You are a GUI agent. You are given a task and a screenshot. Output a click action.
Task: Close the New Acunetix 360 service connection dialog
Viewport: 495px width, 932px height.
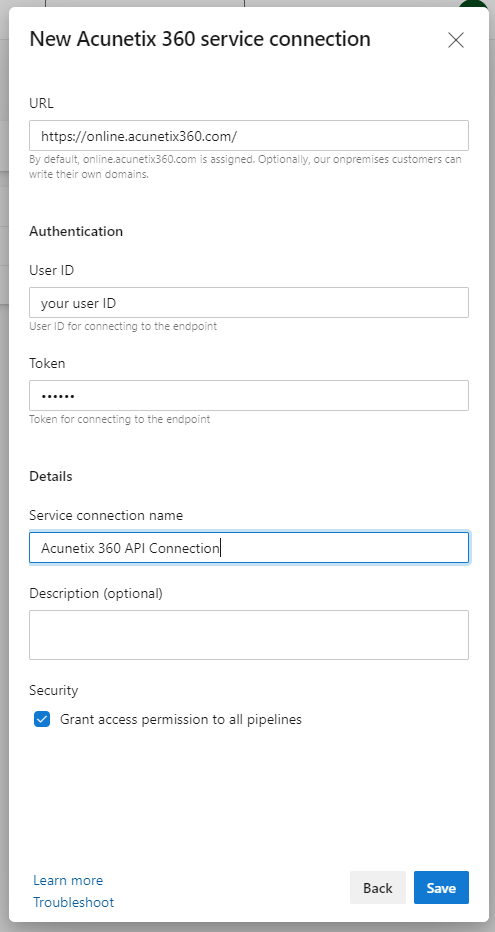click(456, 40)
